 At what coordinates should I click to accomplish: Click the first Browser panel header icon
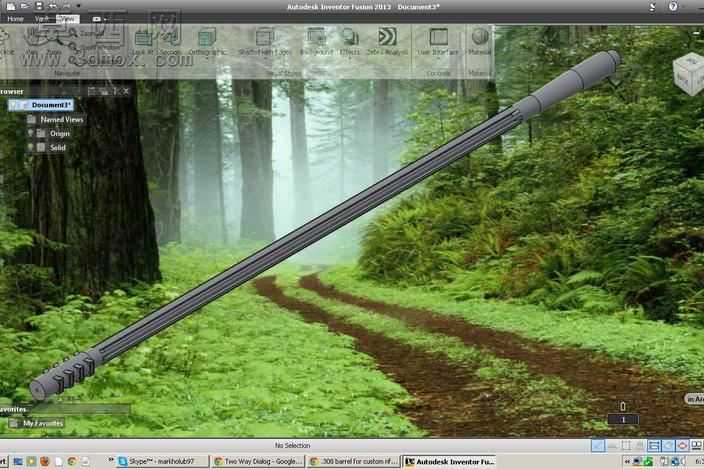[x=92, y=91]
